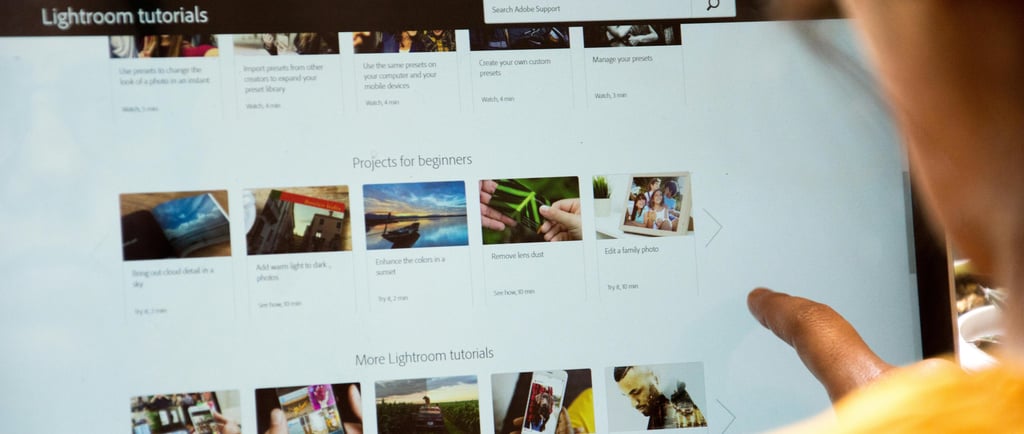Open the green field landscape thumbnail
The height and width of the screenshot is (434, 1024).
(x=427, y=405)
